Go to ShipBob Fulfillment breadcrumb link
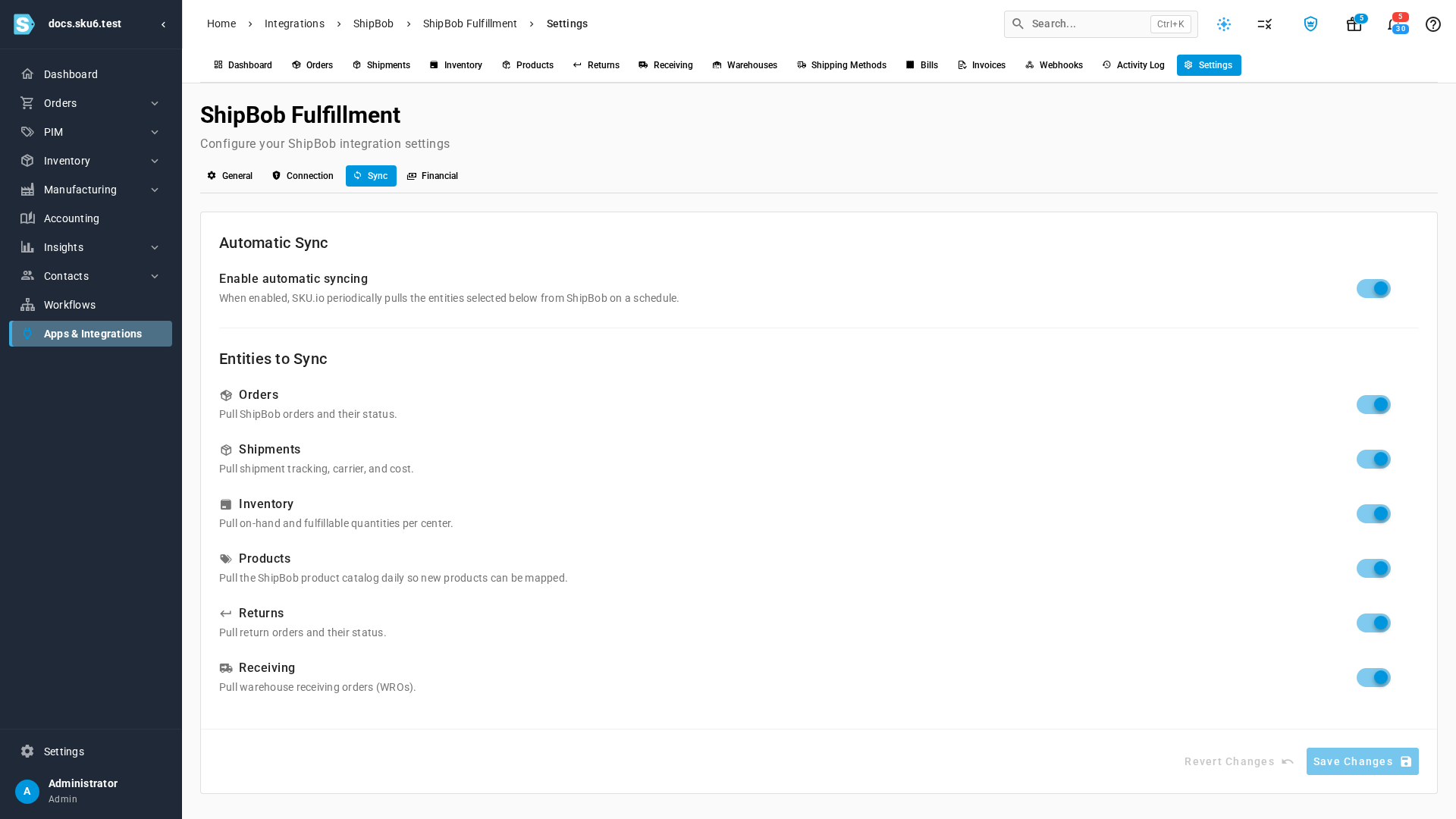Screen dimensions: 1456x819 pos(470,24)
